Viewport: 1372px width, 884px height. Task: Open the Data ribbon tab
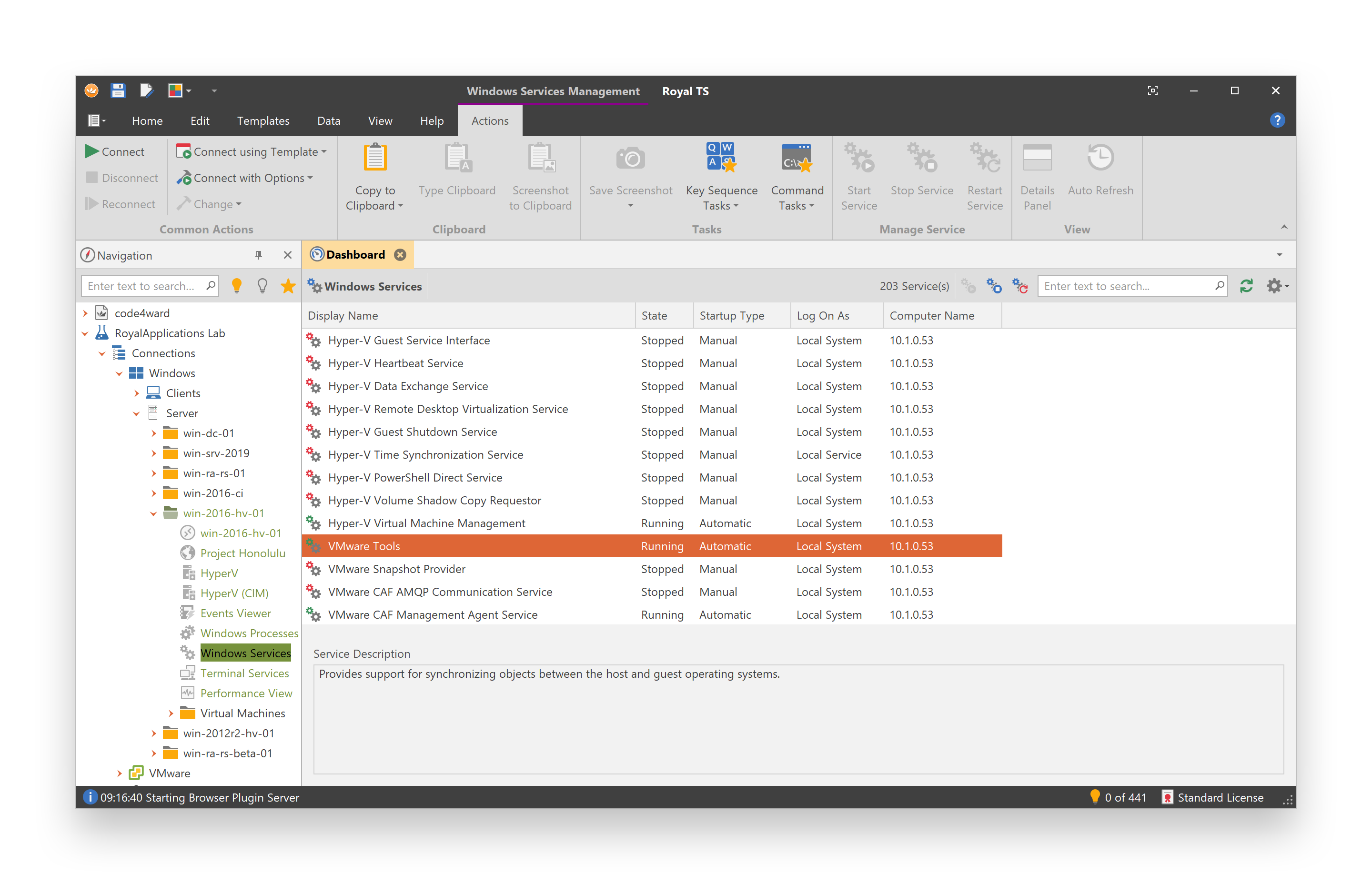[x=328, y=121]
